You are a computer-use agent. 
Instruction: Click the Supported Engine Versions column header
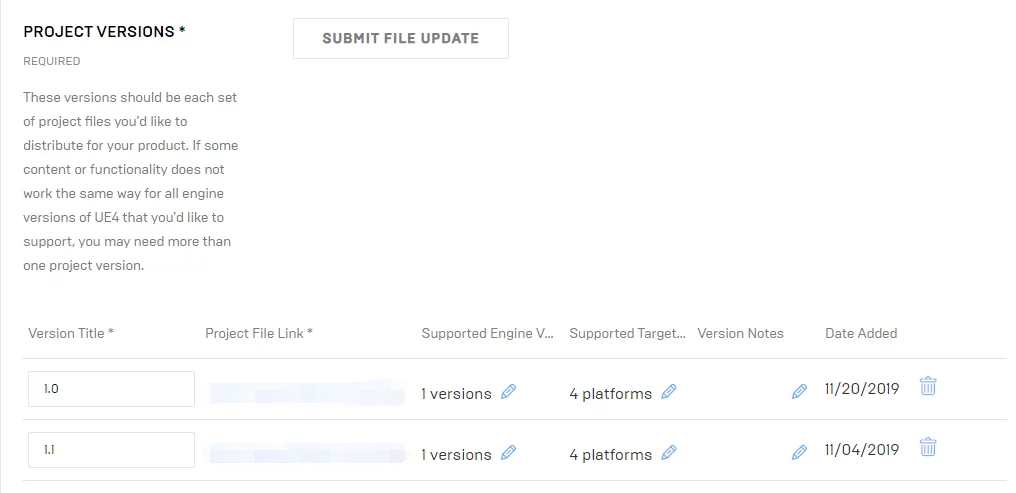tap(487, 333)
